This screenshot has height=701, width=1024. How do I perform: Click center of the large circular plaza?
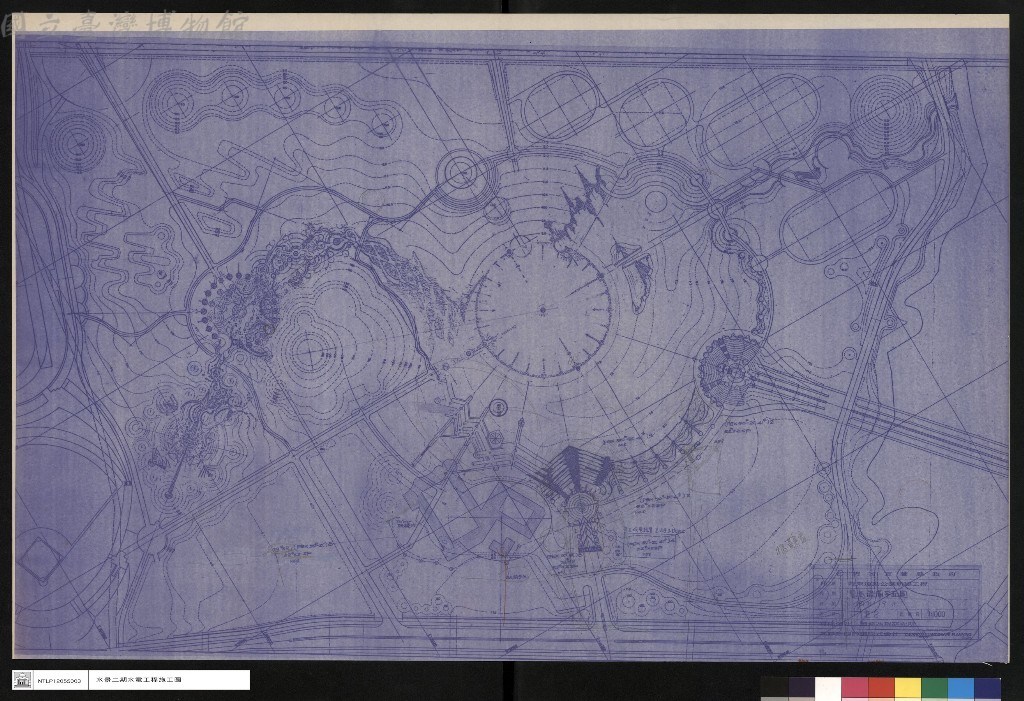click(x=543, y=309)
